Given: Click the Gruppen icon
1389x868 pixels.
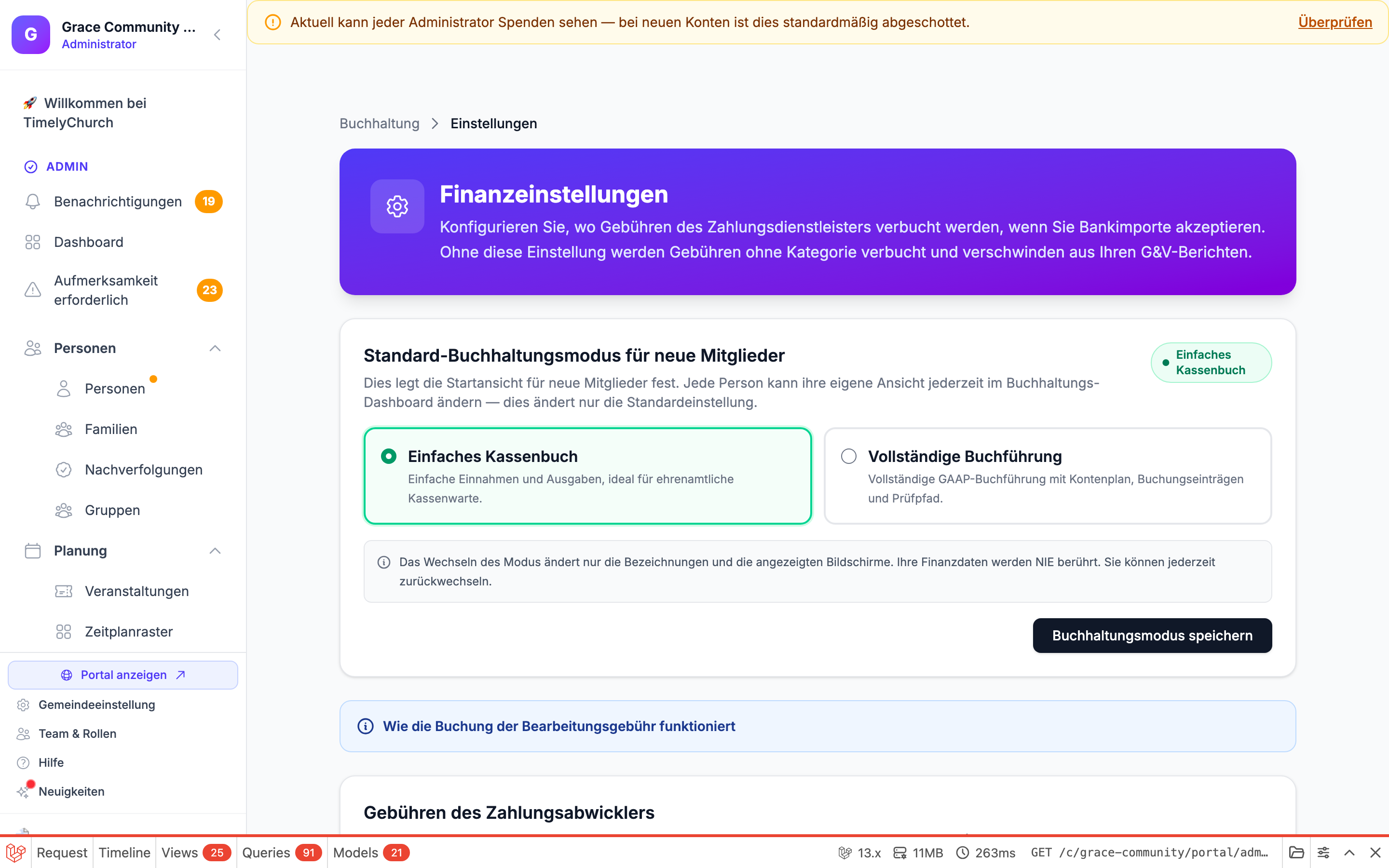Looking at the screenshot, I should pyautogui.click(x=64, y=510).
